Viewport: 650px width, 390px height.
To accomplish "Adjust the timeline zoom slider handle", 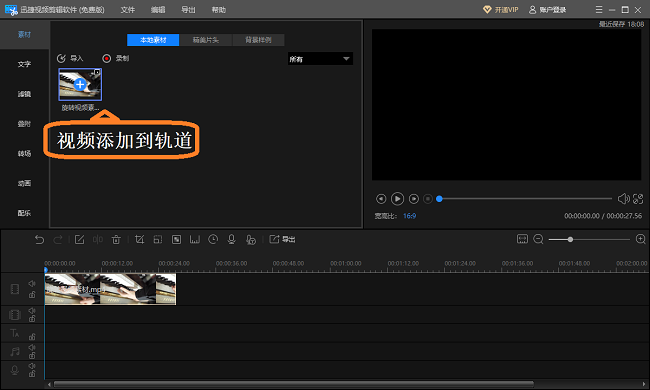I will (570, 240).
